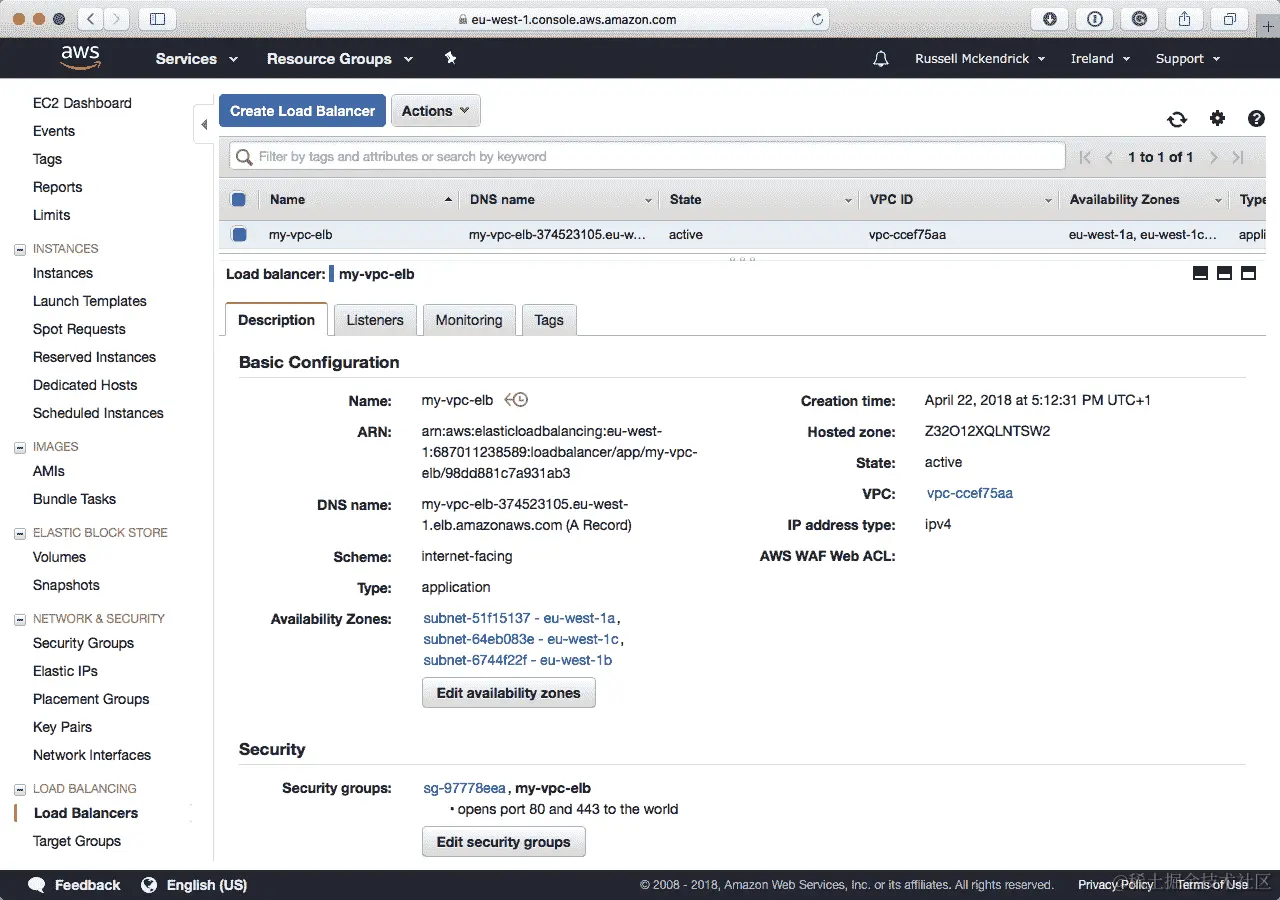The image size is (1280, 900).
Task: Go to last page of results icon
Action: pos(1238,157)
